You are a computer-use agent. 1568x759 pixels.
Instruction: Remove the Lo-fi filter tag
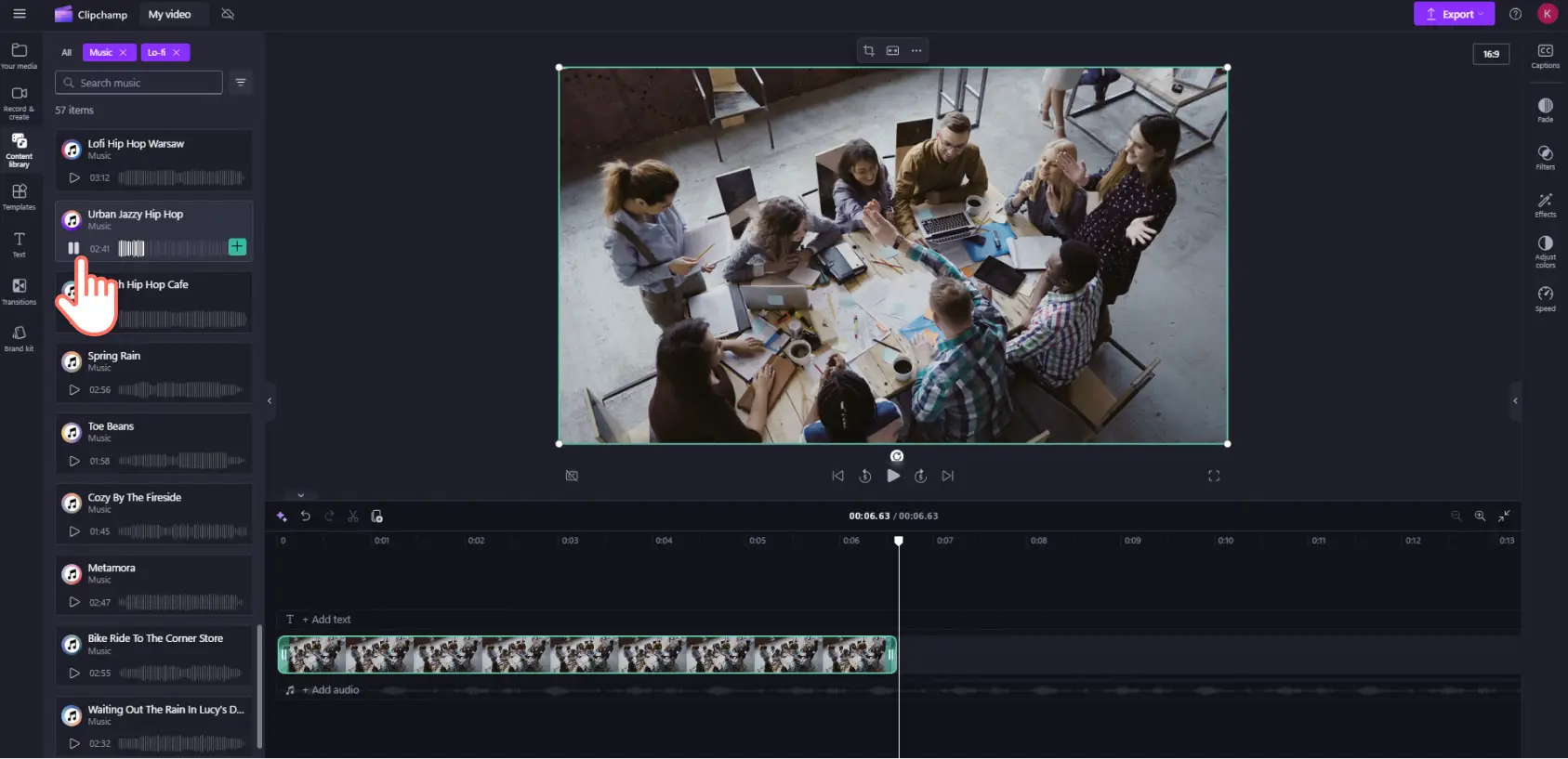tap(177, 53)
